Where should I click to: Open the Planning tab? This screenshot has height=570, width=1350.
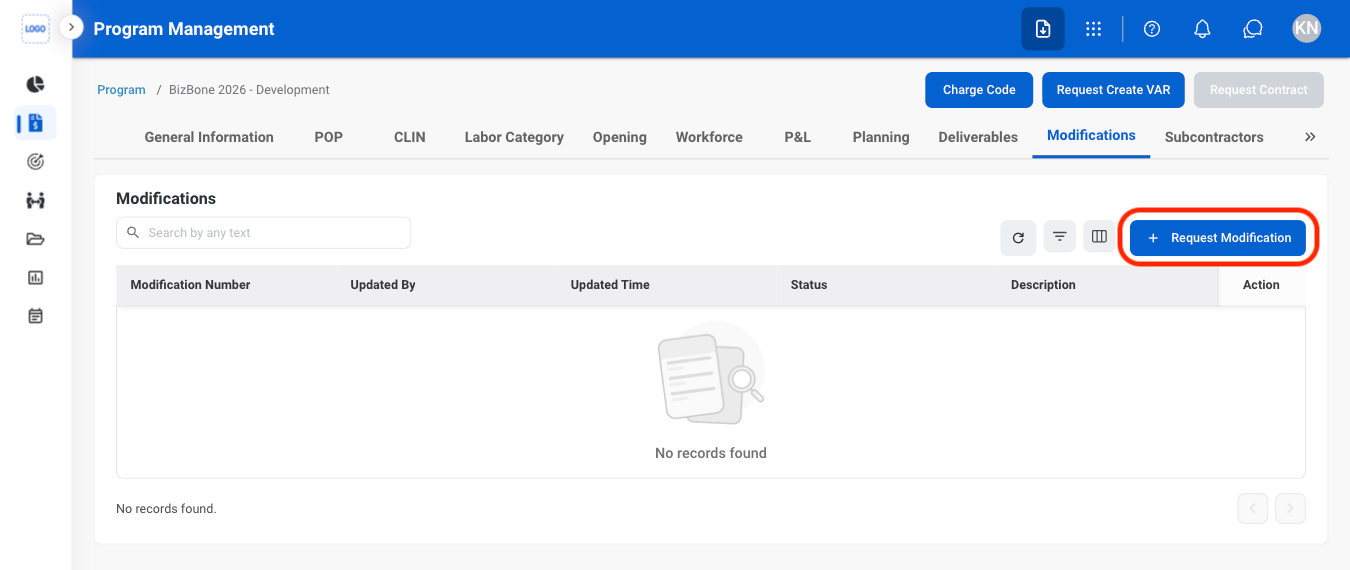tap(881, 137)
